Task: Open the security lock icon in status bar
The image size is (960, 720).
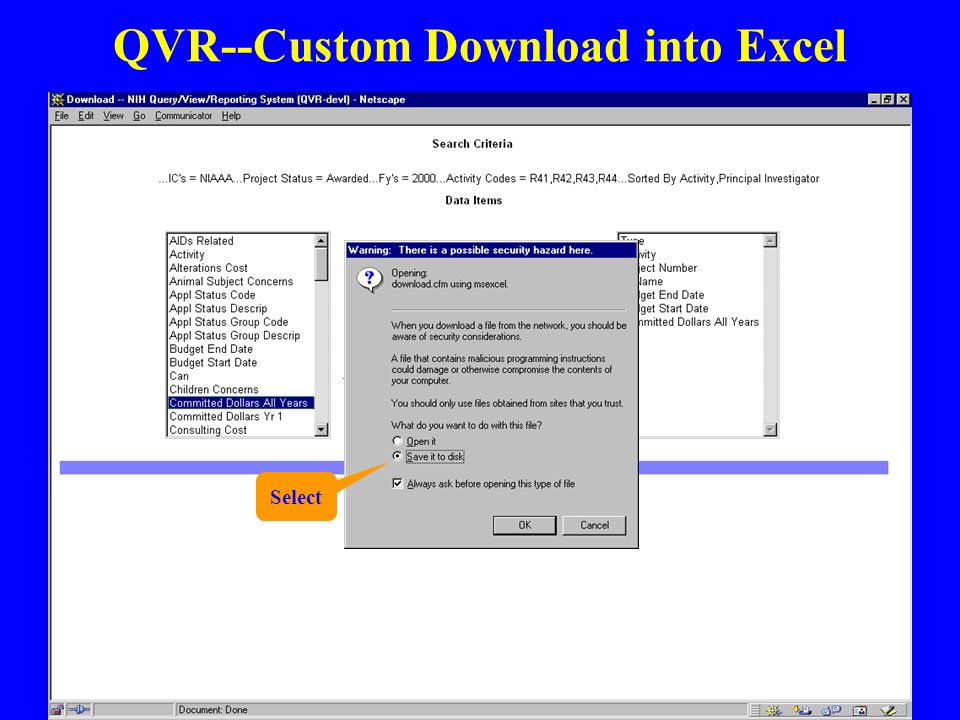Action: (58, 710)
